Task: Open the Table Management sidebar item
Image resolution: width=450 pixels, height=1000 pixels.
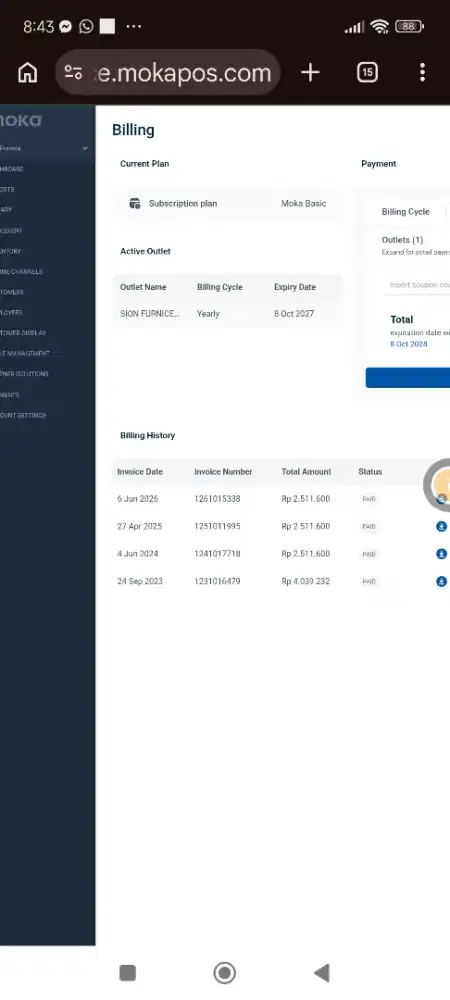Action: coord(25,353)
